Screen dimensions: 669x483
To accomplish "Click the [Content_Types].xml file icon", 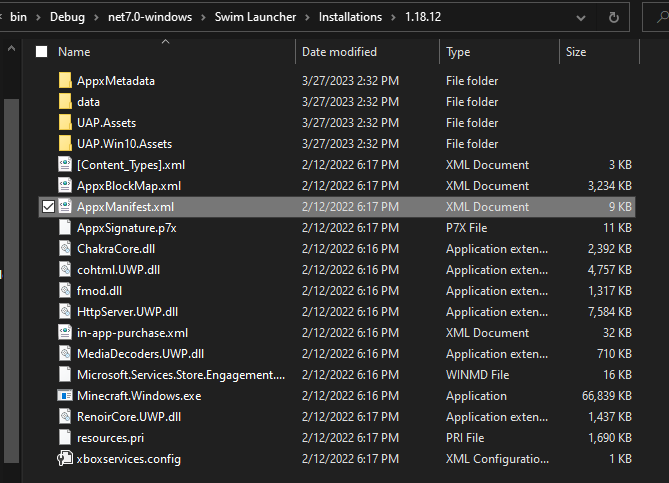I will click(65, 165).
